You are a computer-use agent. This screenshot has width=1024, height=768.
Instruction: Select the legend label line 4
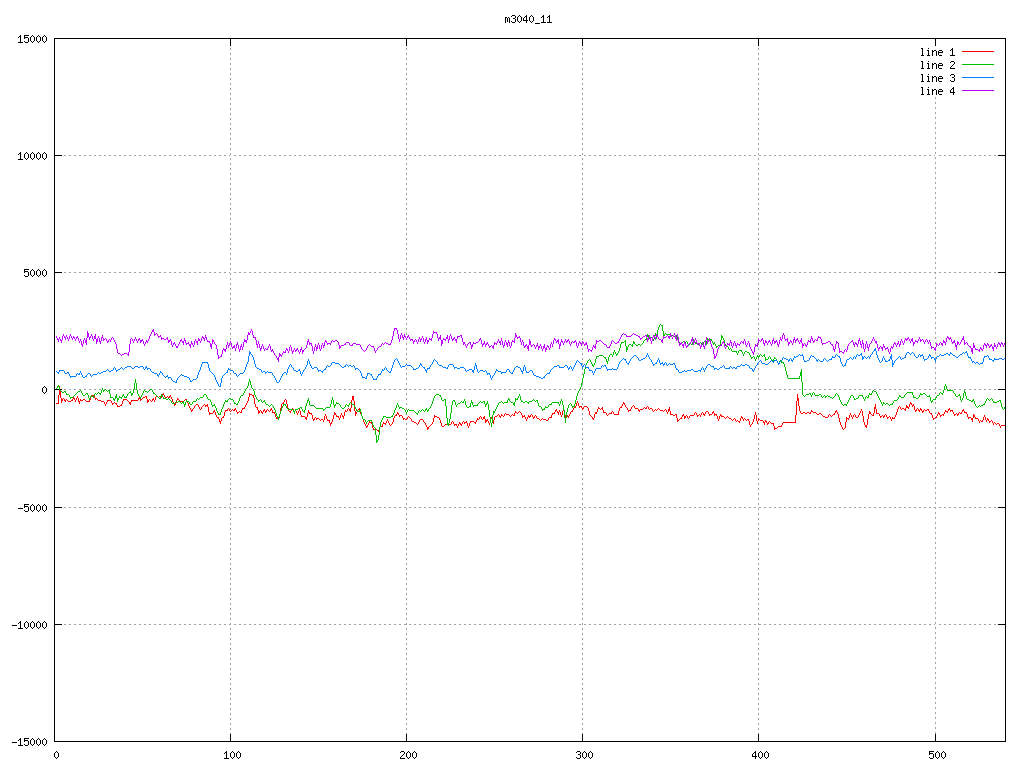(937, 91)
